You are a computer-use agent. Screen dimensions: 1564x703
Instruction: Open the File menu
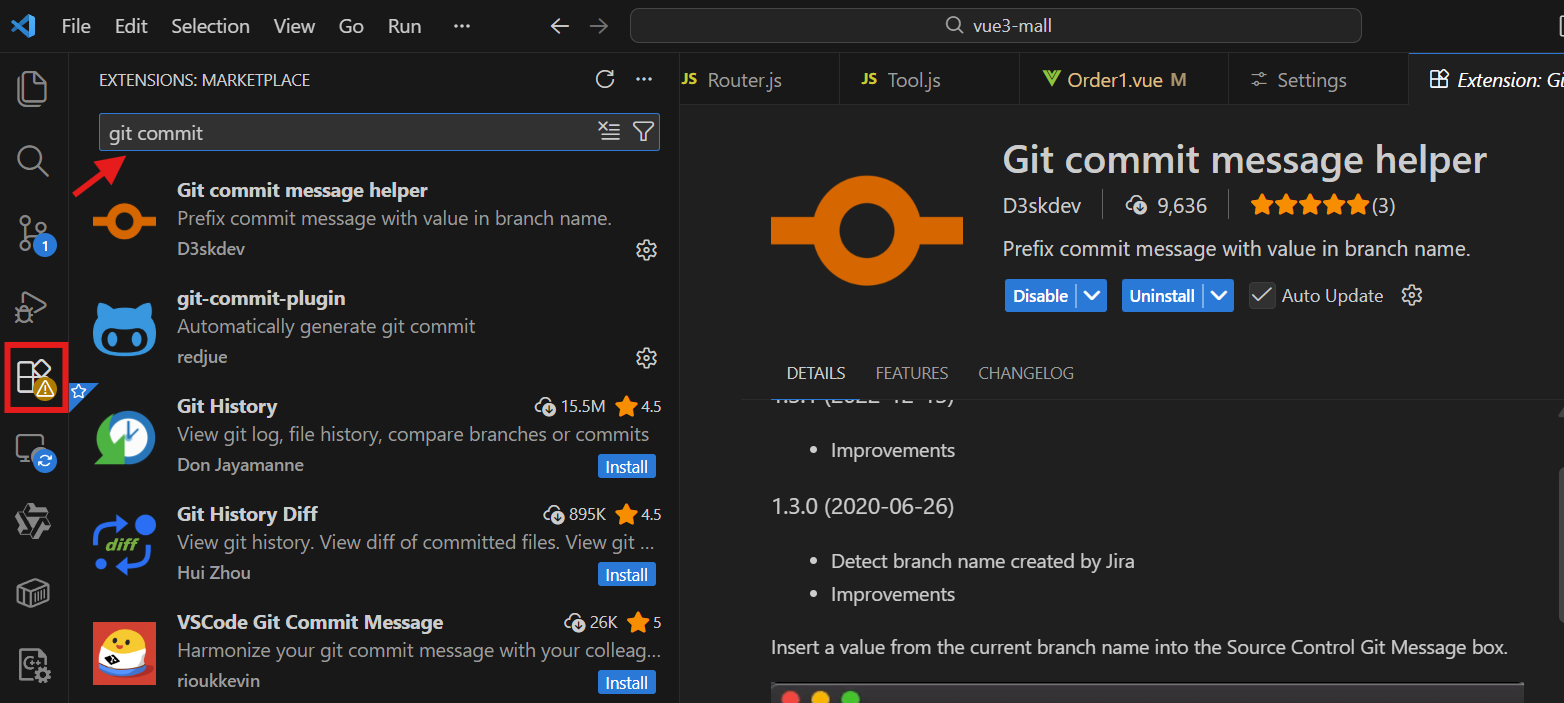[76, 26]
